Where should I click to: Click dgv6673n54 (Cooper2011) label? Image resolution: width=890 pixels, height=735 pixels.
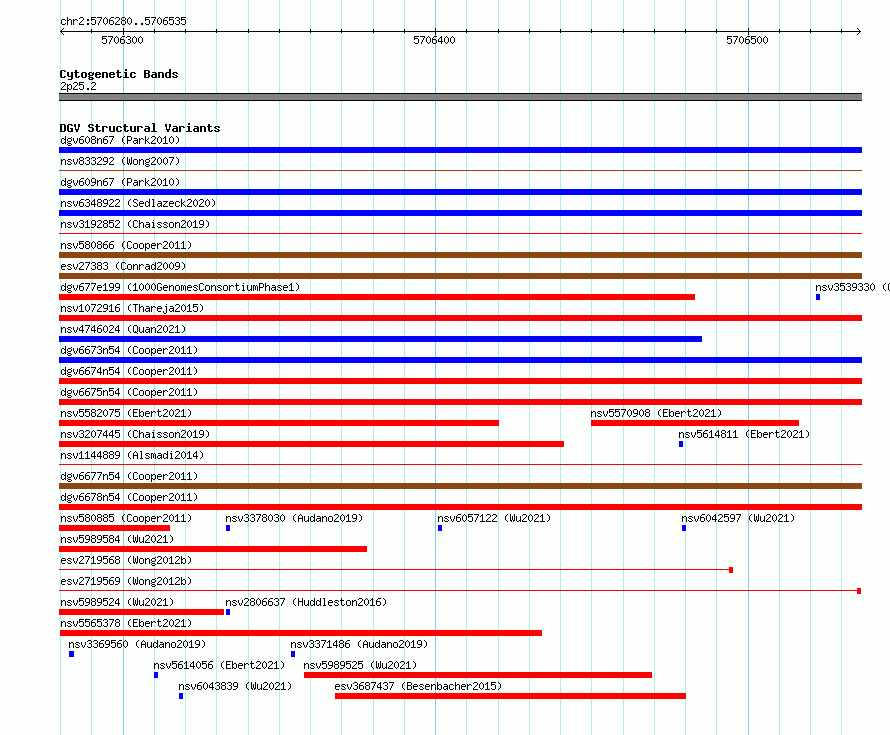pyautogui.click(x=129, y=350)
